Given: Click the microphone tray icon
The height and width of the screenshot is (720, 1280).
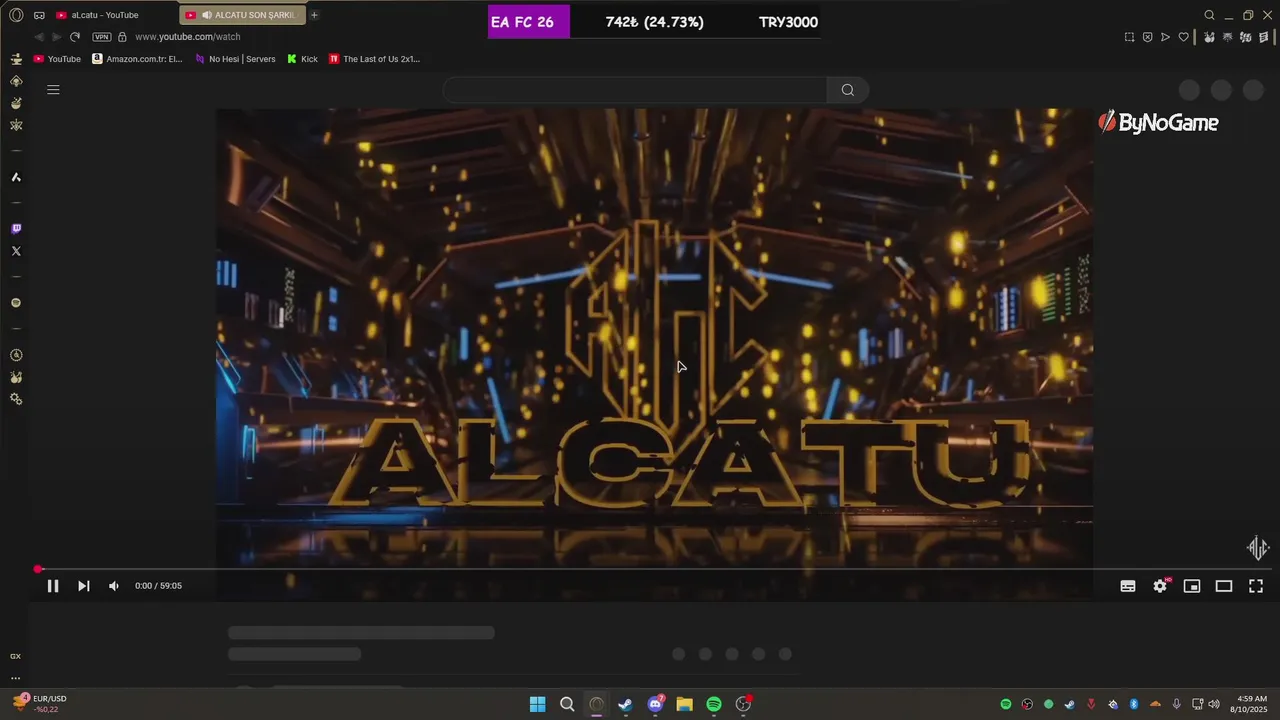Looking at the screenshot, I should click(1177, 704).
